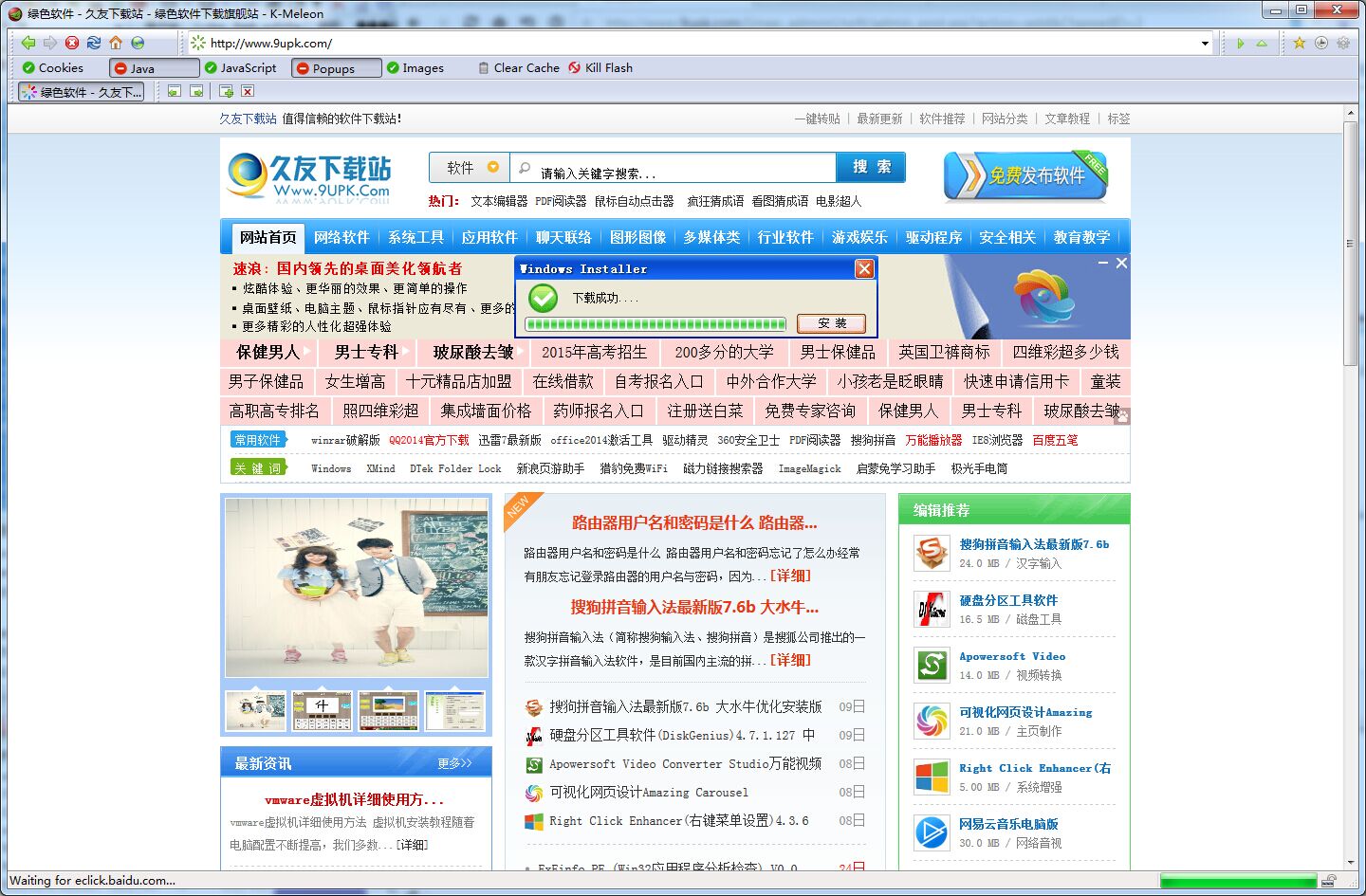This screenshot has height=896, width=1366.
Task: Click the grey Forward arrow button
Action: 49,43
